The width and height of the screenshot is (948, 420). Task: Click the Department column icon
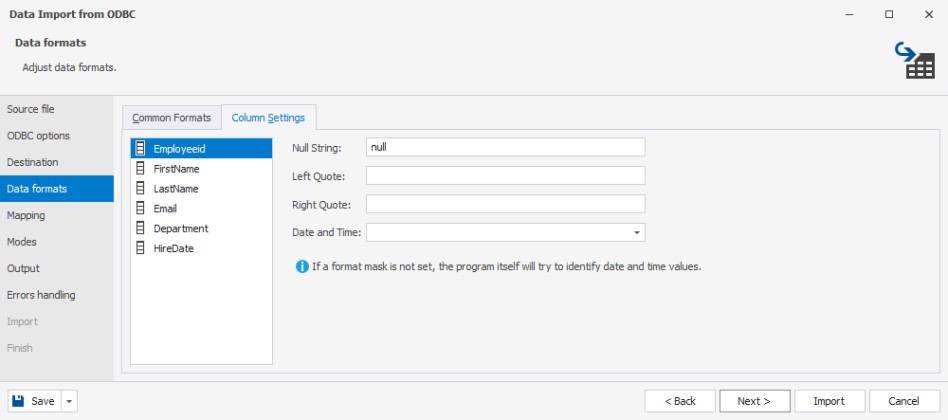(141, 228)
